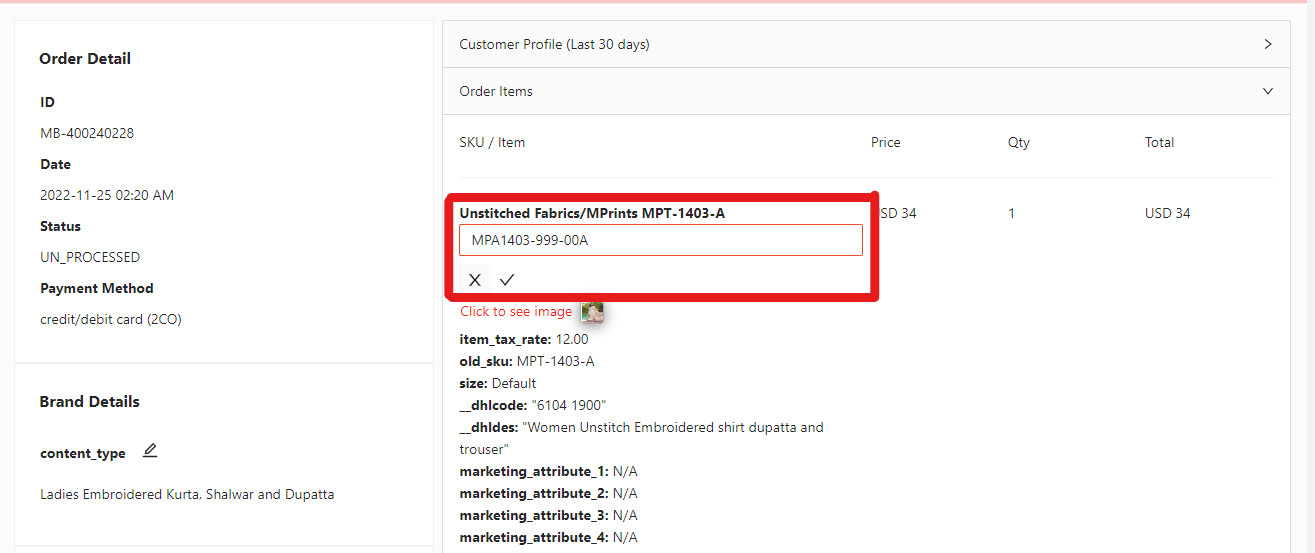The image size is (1315, 553).
Task: Confirm the SKU edit with checkmark icon
Action: [507, 280]
